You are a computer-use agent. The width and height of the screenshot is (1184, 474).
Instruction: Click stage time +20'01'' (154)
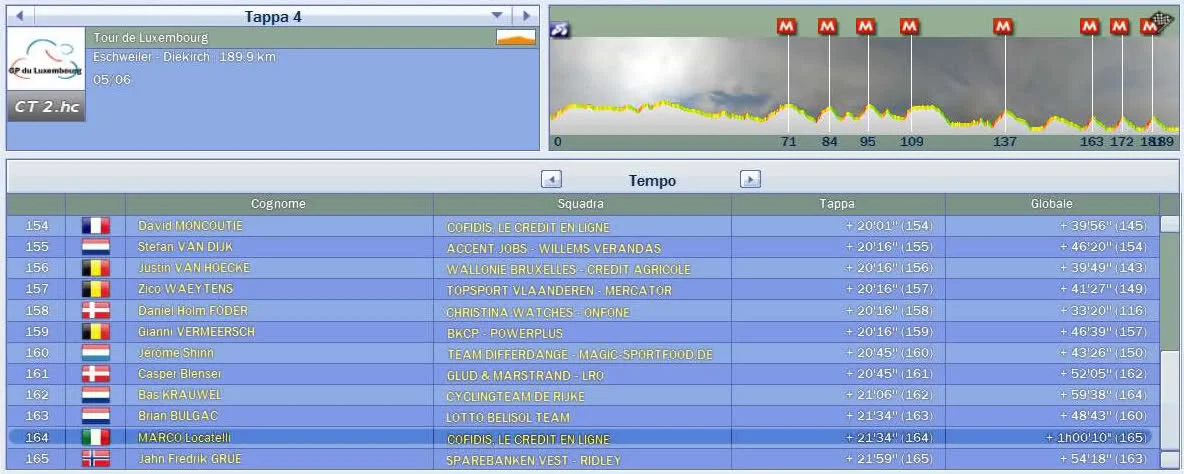[x=890, y=226]
